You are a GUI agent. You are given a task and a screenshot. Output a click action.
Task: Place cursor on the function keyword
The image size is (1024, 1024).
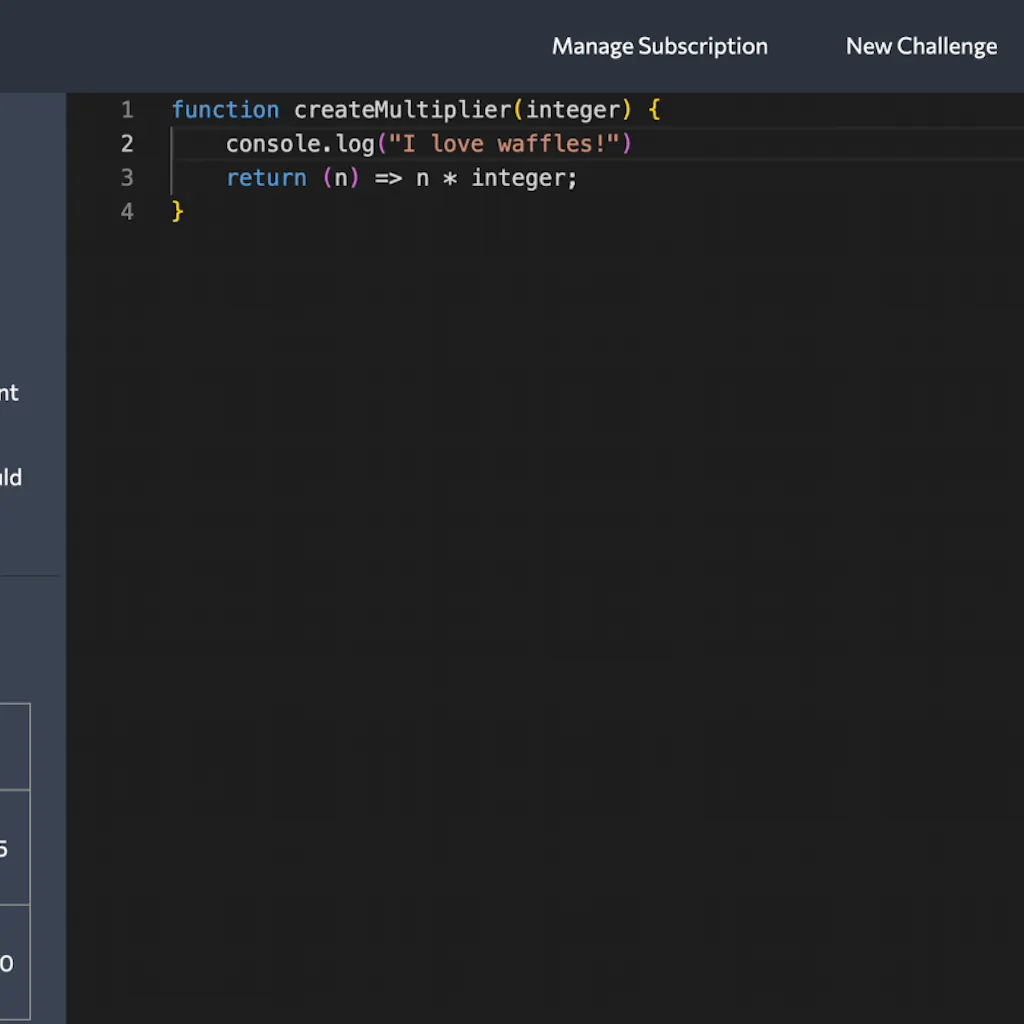pos(225,110)
